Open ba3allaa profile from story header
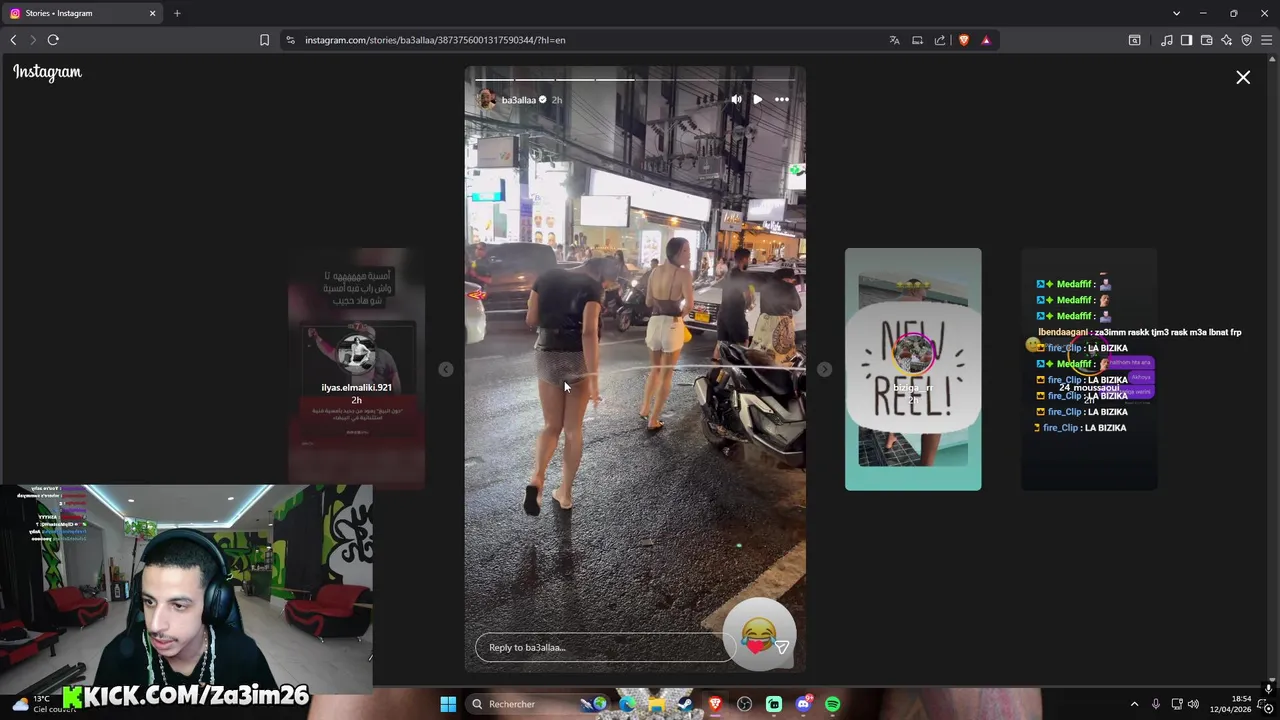Viewport: 1280px width, 720px height. point(518,100)
